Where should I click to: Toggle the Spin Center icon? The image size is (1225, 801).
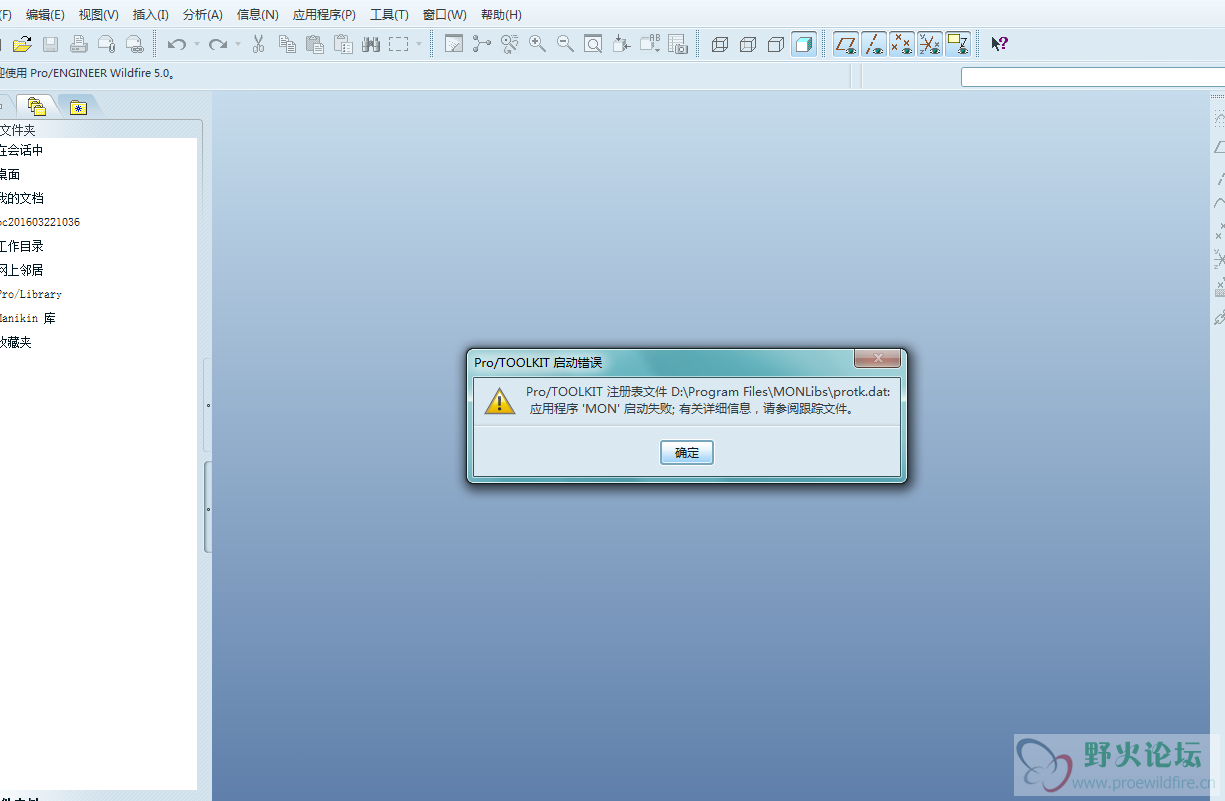(x=482, y=44)
